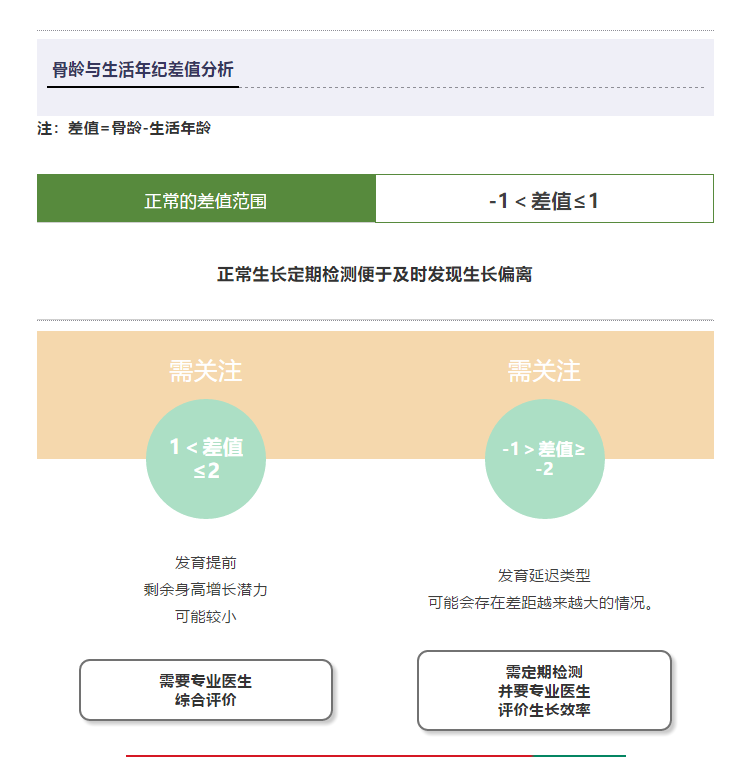Click the 可能较小 text line
This screenshot has width=754, height=775.
tap(206, 616)
